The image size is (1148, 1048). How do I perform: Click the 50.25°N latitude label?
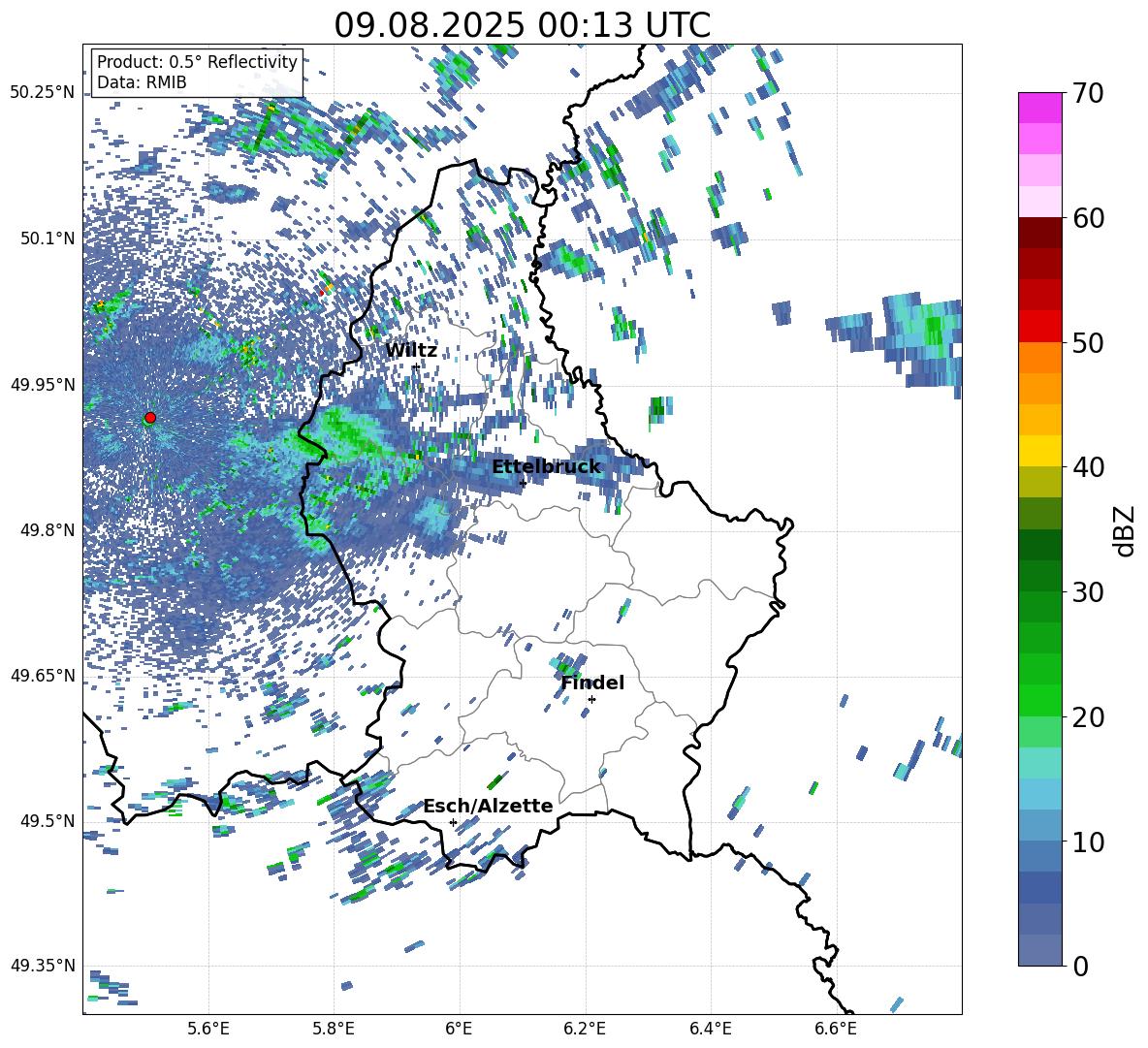43,93
